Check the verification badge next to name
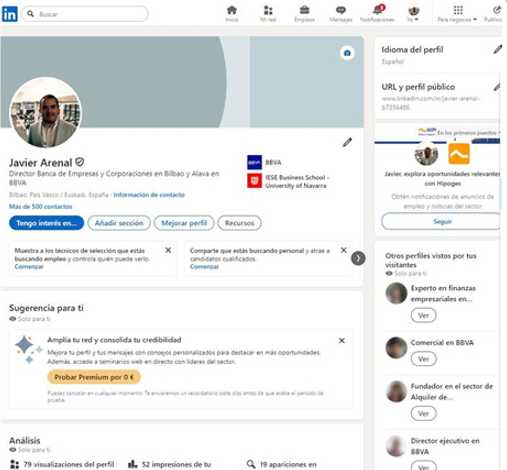Image resolution: width=507 pixels, height=470 pixels. click(x=79, y=162)
